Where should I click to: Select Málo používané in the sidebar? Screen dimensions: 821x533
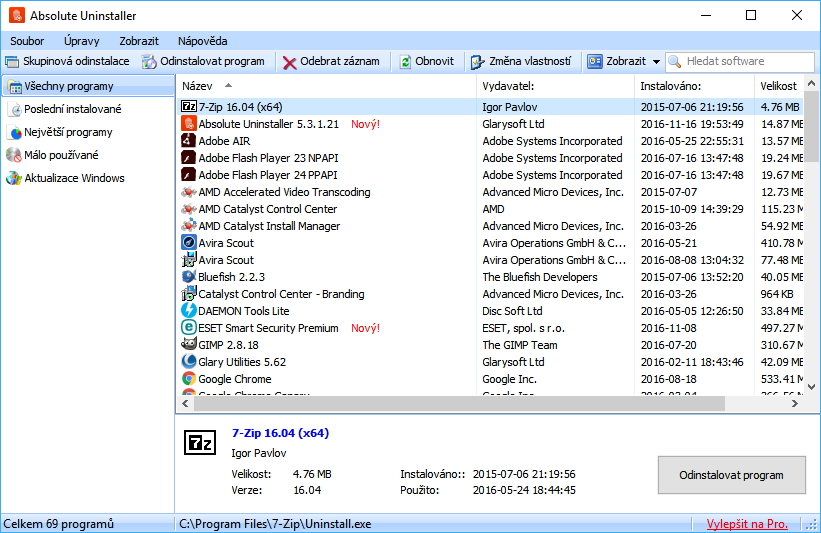click(x=61, y=156)
